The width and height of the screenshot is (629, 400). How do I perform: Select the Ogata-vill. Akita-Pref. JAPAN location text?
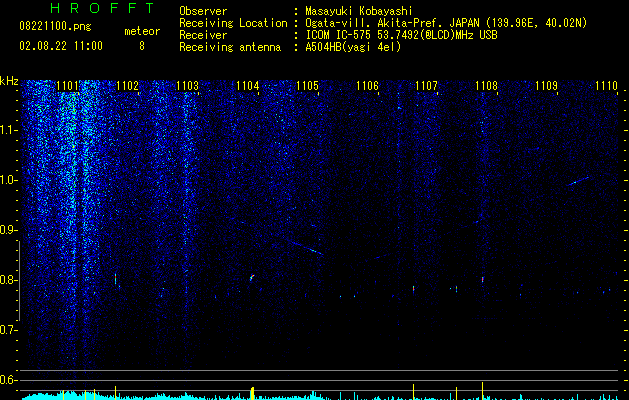(x=446, y=23)
